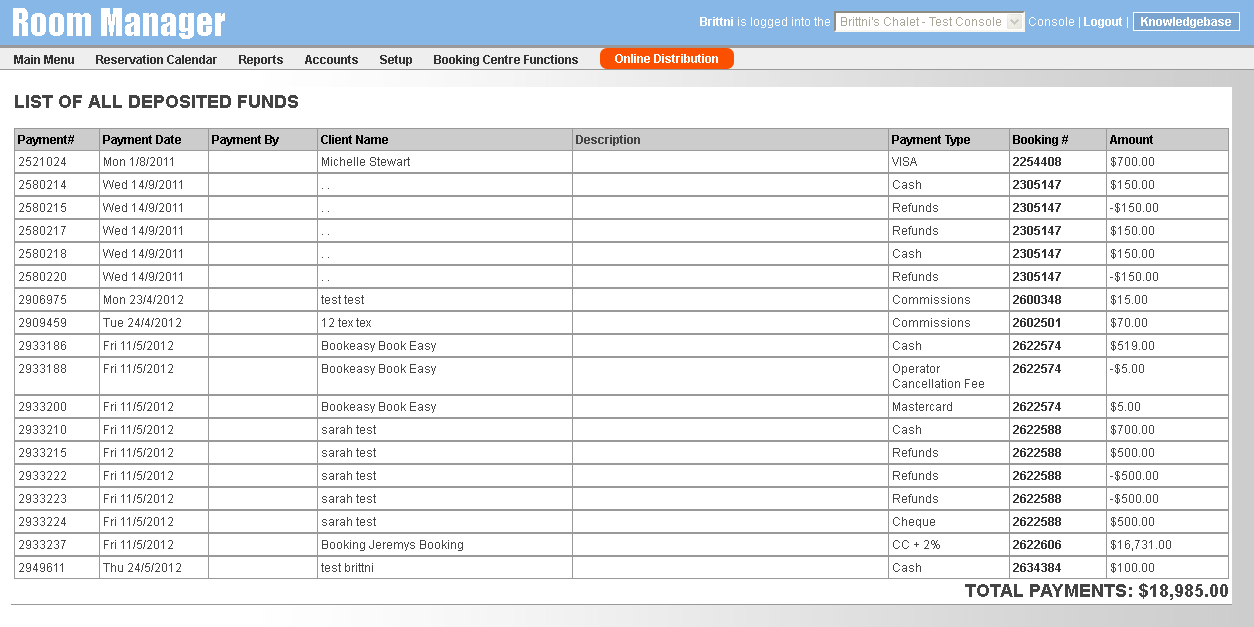Click the Brittni username text

pyautogui.click(x=716, y=21)
